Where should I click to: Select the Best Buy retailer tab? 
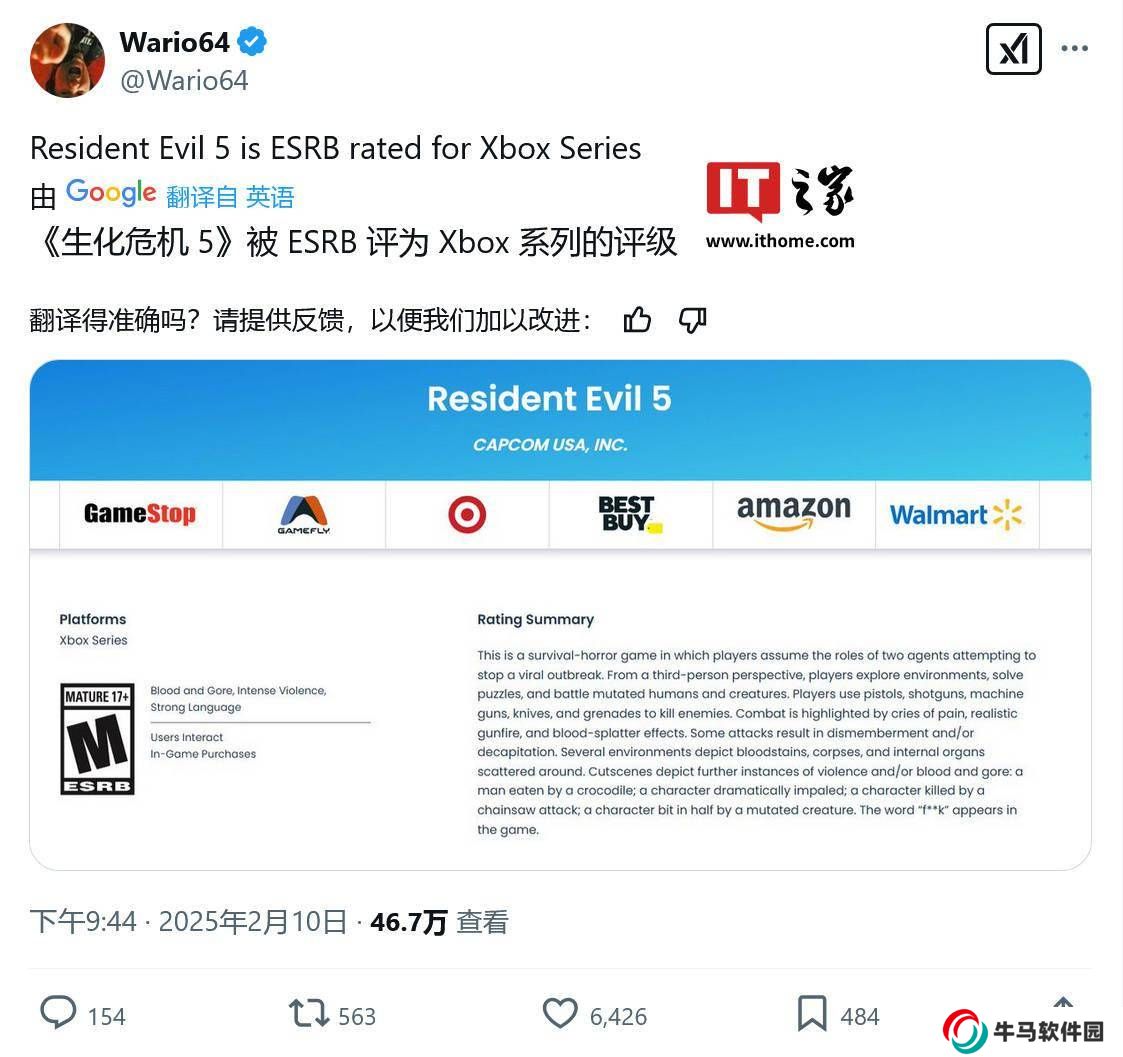pos(631,514)
